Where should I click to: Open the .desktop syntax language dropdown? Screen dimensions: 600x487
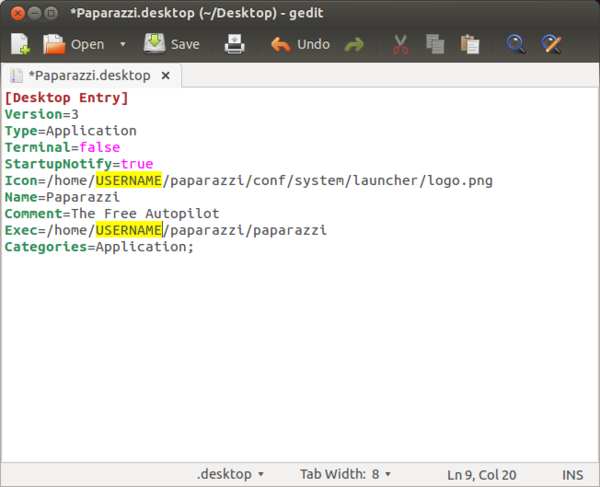click(x=230, y=474)
